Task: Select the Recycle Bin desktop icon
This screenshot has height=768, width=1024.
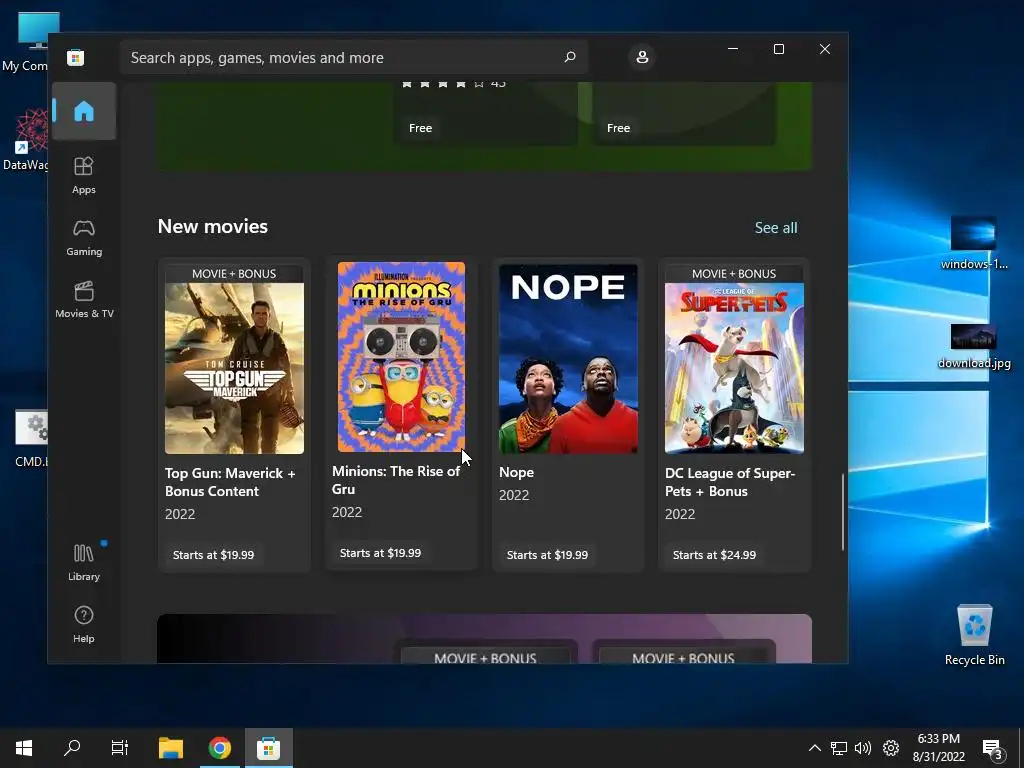Action: pyautogui.click(x=974, y=634)
